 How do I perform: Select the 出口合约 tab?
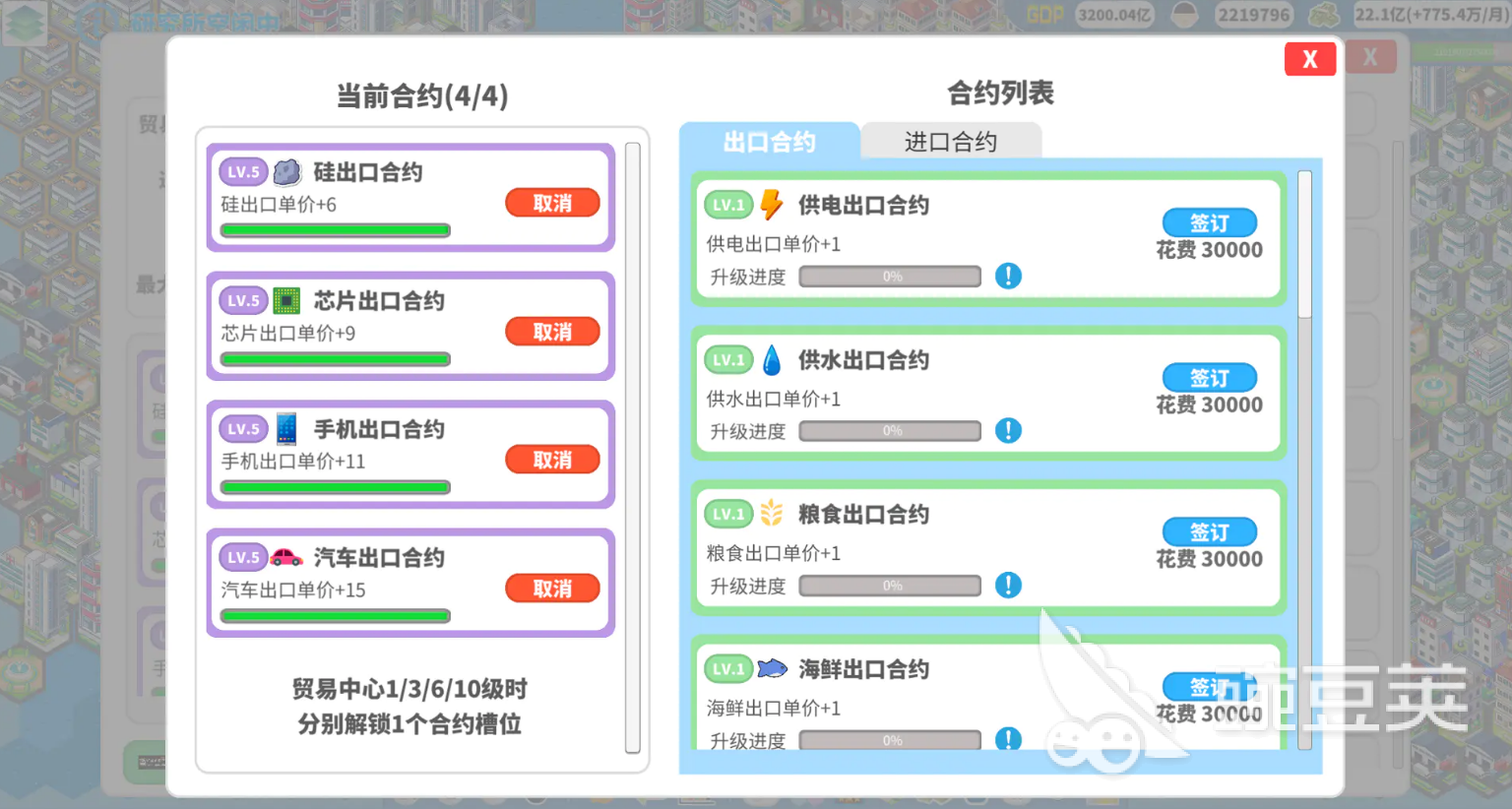point(771,142)
